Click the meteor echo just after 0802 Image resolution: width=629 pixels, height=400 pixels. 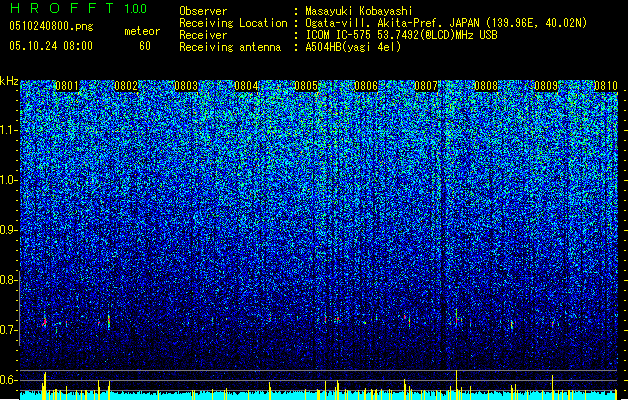[x=109, y=321]
